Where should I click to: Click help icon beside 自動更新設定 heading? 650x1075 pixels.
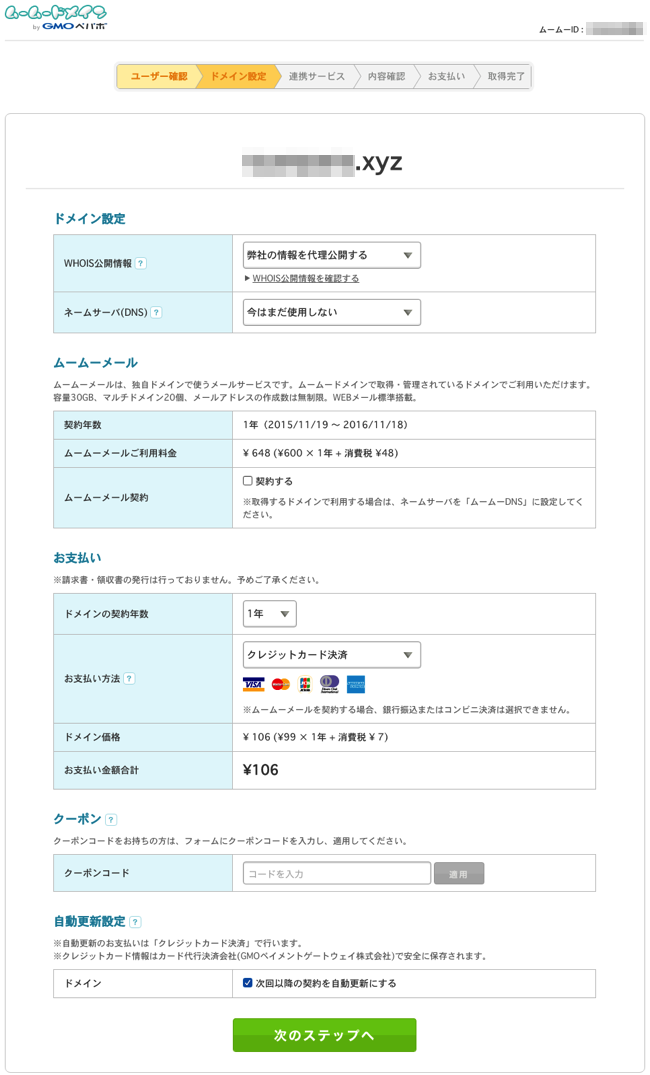(135, 922)
